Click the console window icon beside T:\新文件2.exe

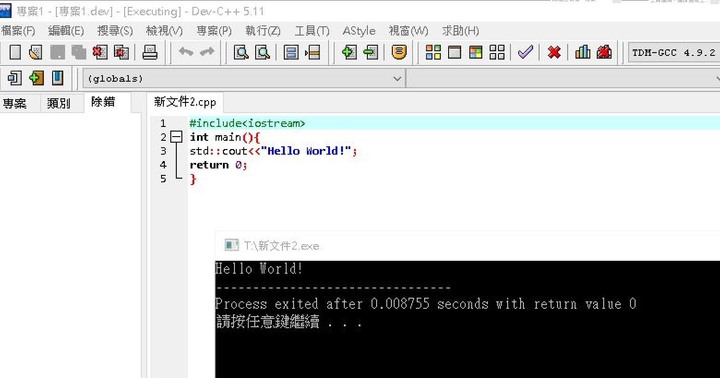[x=231, y=245]
